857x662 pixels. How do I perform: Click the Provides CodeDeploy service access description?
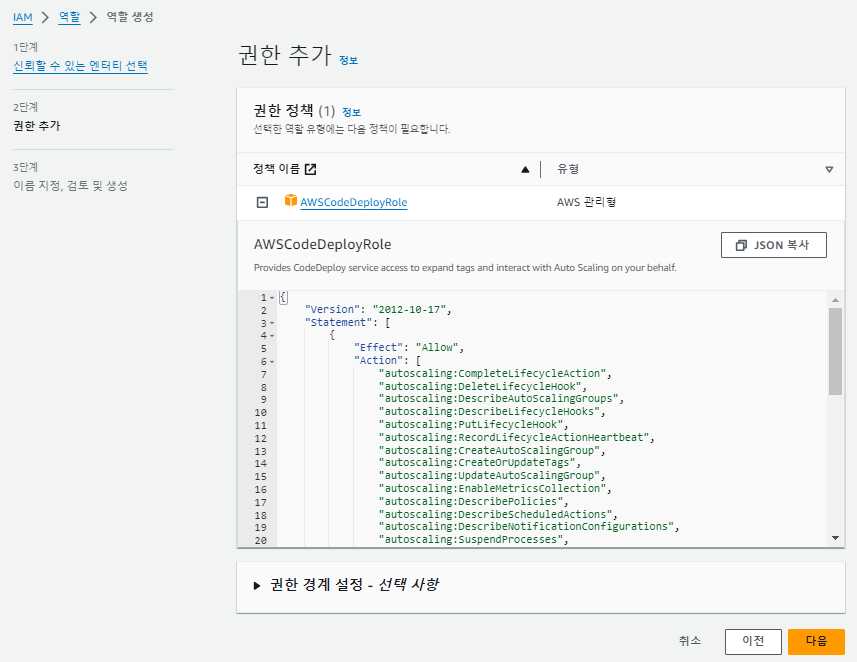coord(465,268)
